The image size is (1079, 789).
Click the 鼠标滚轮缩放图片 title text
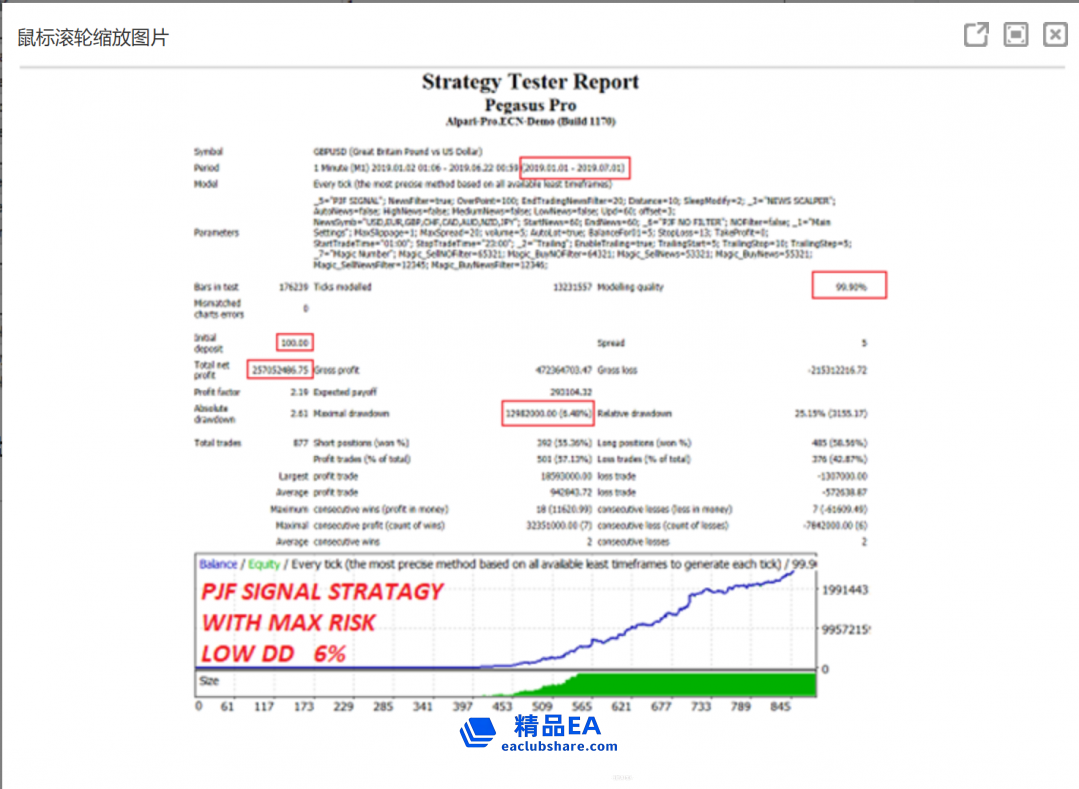(x=93, y=37)
